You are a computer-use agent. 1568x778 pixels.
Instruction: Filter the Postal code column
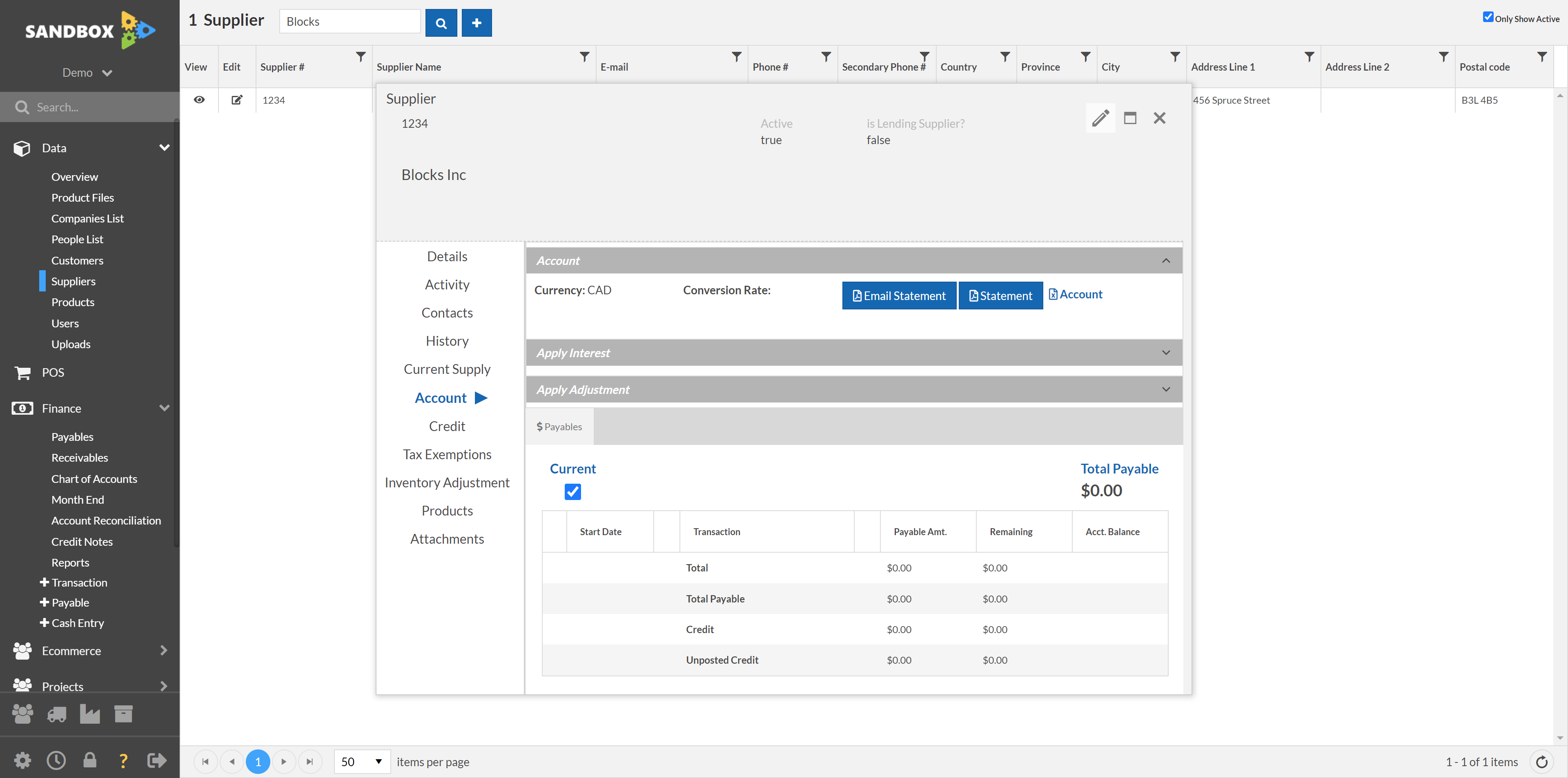point(1541,57)
